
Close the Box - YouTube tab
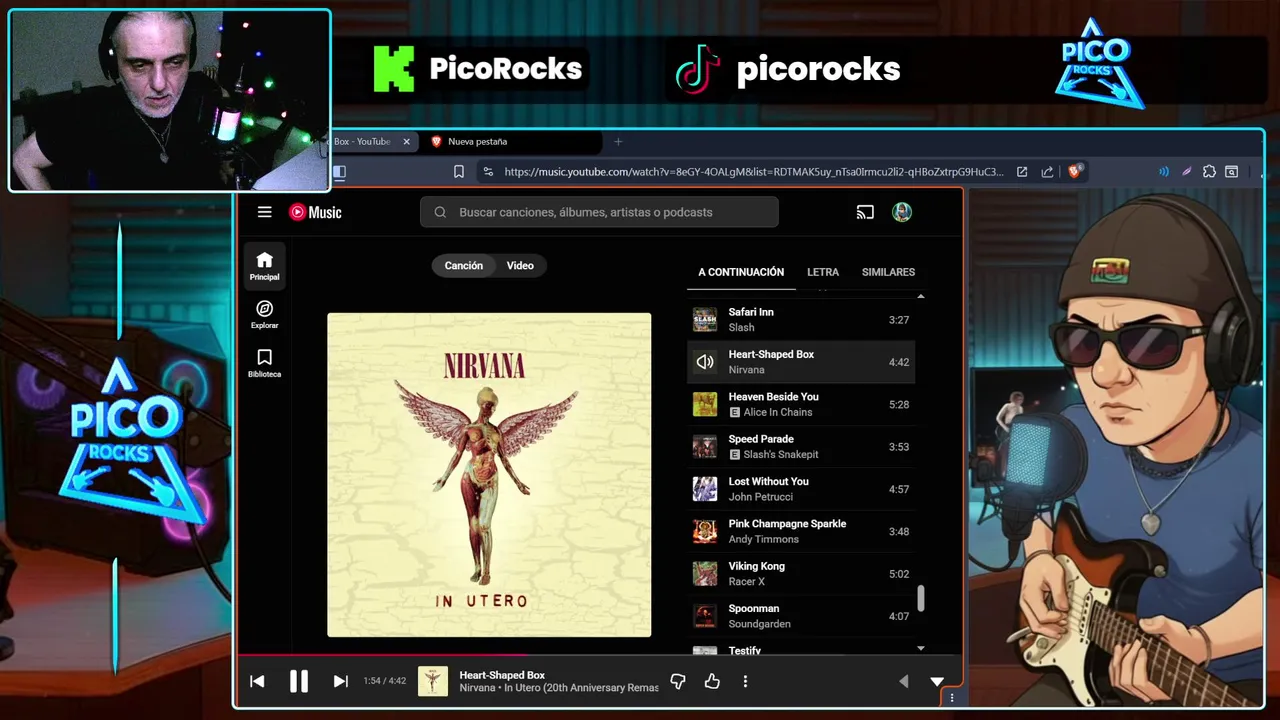click(x=406, y=142)
